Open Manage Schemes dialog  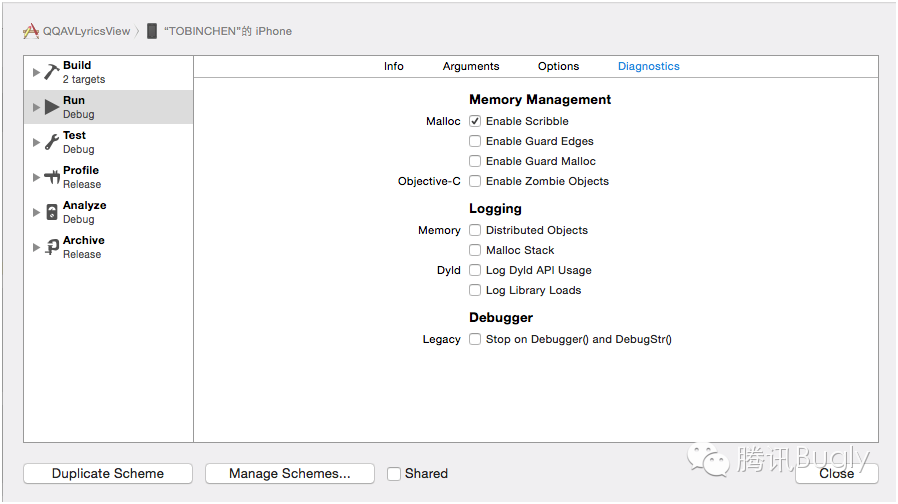[289, 474]
